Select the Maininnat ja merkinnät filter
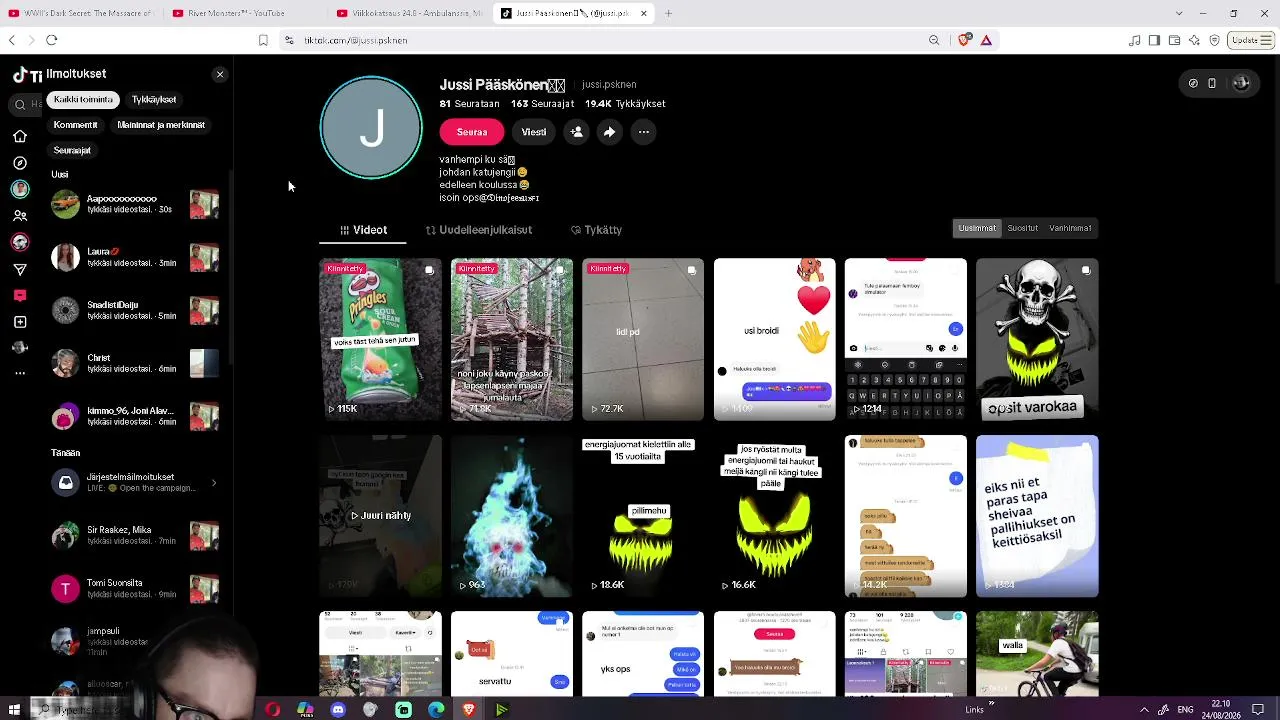The width and height of the screenshot is (1280, 720). click(x=161, y=125)
